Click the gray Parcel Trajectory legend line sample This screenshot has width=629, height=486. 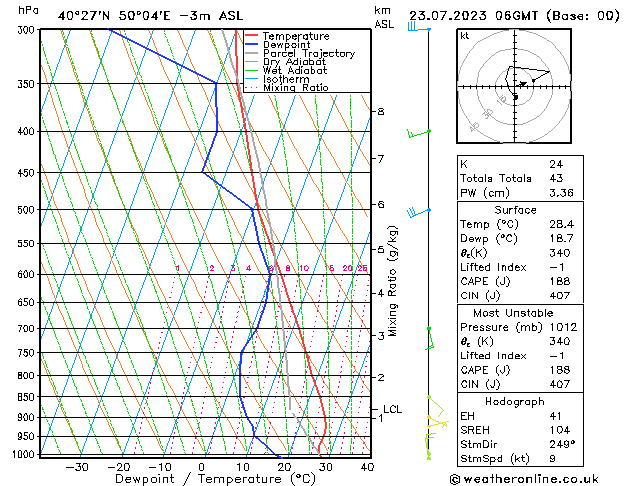[x=251, y=53]
